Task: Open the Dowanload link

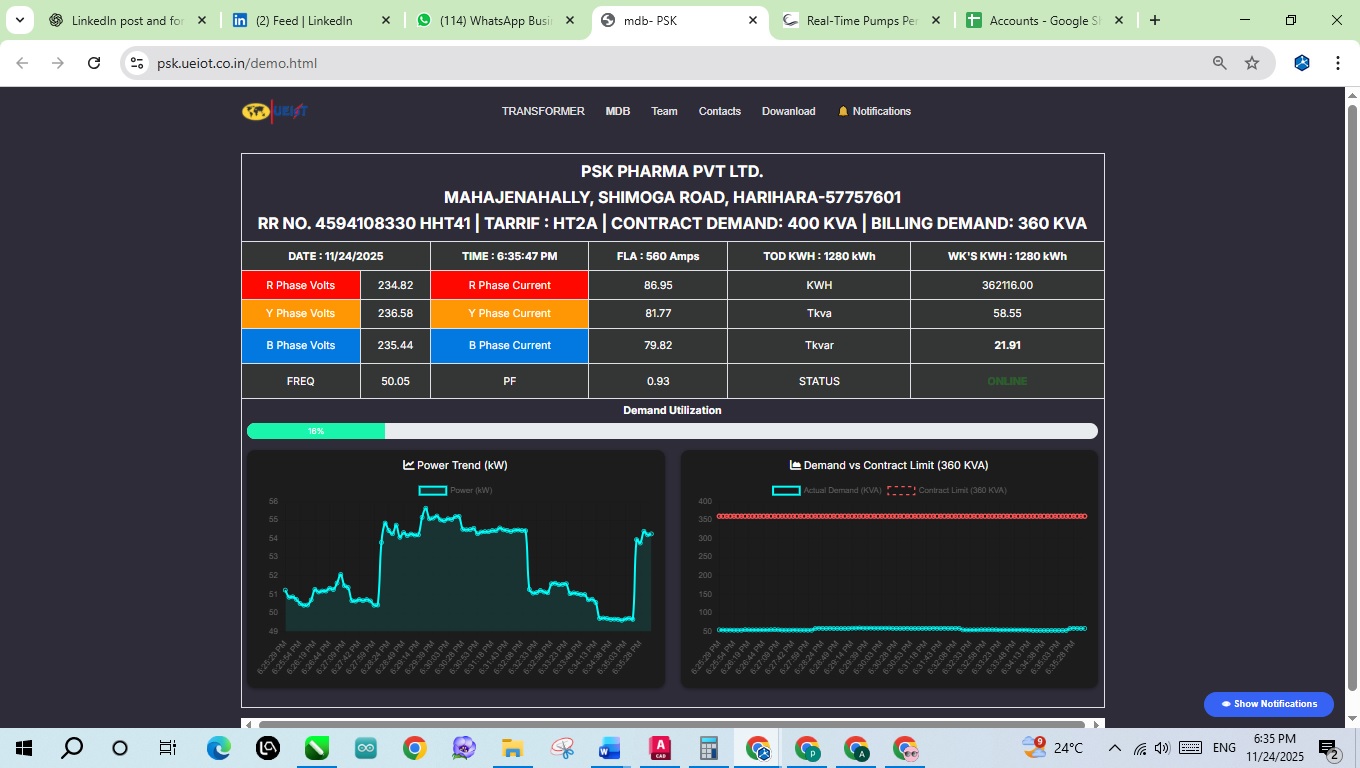Action: click(788, 111)
